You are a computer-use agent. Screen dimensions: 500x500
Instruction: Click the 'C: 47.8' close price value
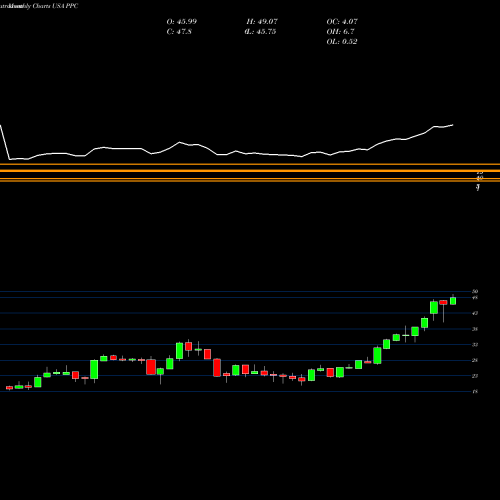coord(179,32)
